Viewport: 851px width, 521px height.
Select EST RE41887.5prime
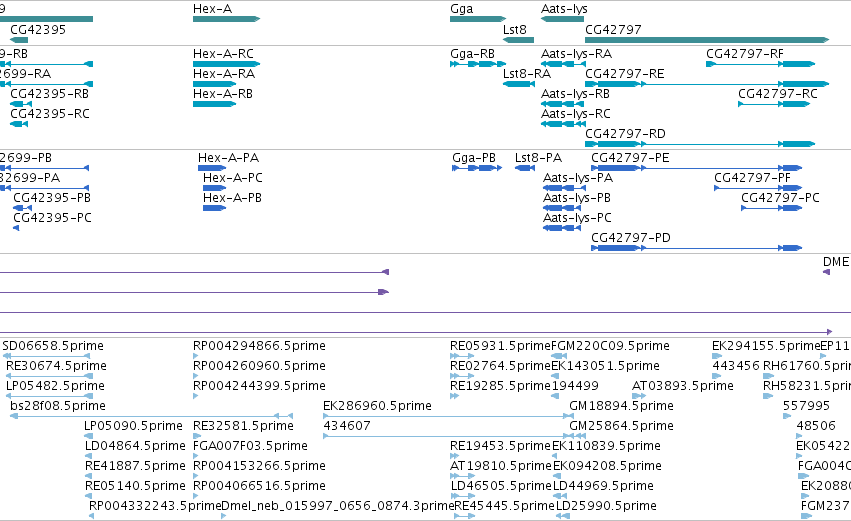pyautogui.click(x=89, y=476)
